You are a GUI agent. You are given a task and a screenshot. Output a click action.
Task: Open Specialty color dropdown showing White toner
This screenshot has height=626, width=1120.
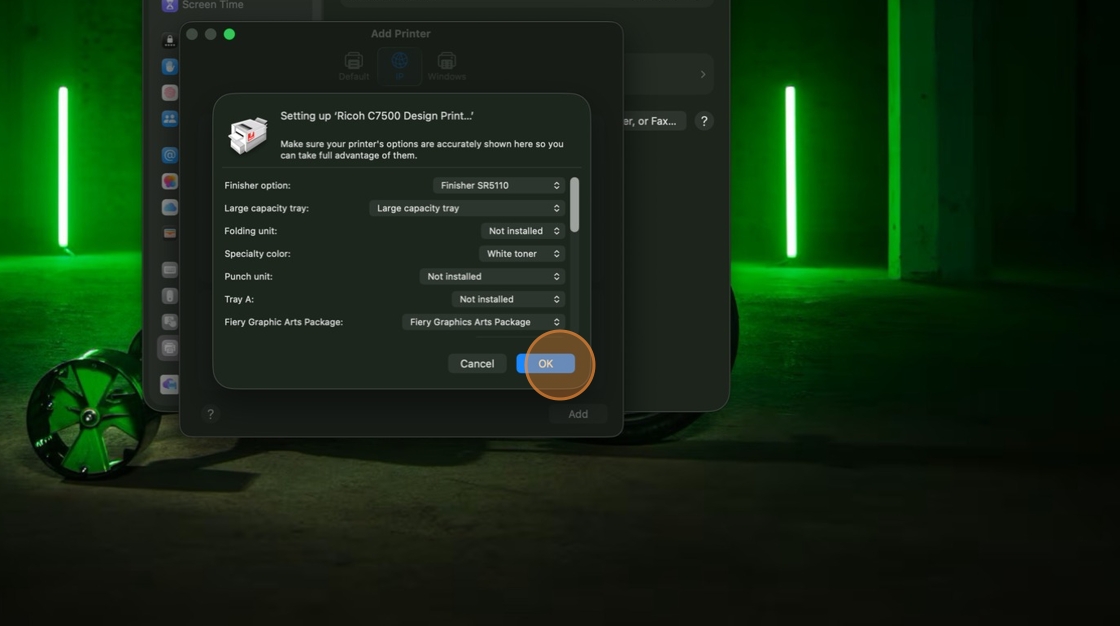click(521, 254)
